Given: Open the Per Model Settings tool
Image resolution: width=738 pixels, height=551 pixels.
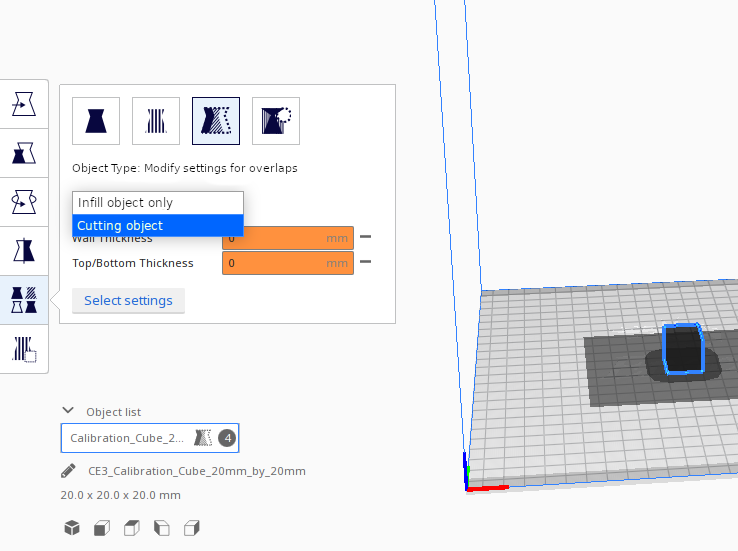Looking at the screenshot, I should (x=24, y=300).
